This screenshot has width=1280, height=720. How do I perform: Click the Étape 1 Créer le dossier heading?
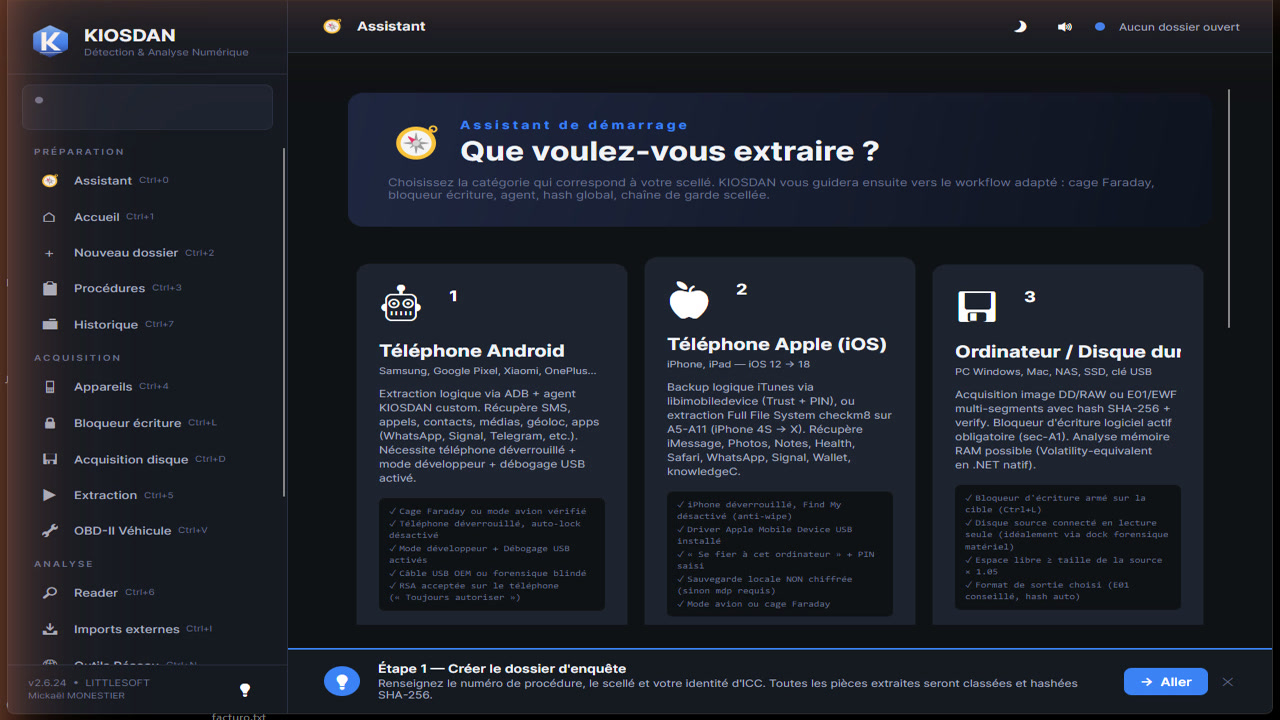(502, 669)
